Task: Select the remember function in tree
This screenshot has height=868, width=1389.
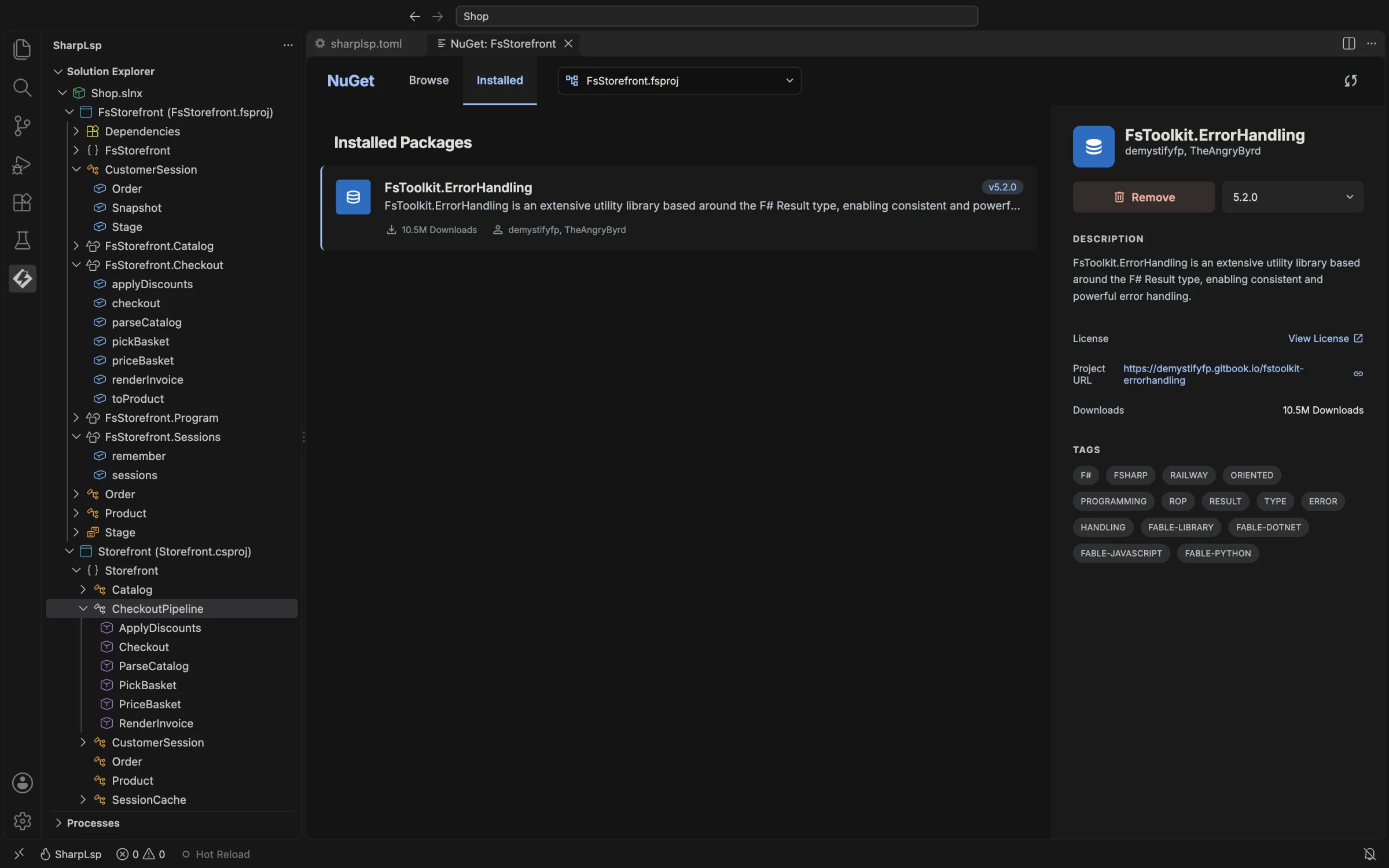Action: click(138, 456)
